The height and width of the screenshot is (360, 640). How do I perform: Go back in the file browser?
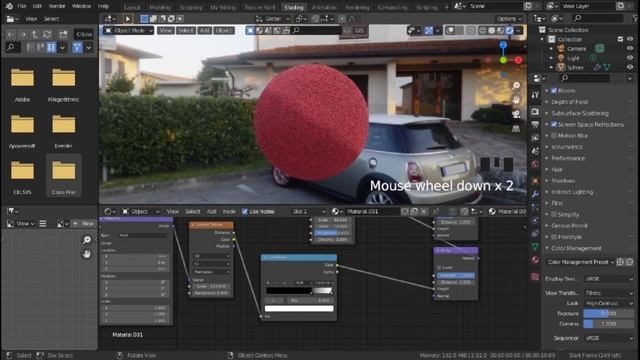(x=11, y=35)
